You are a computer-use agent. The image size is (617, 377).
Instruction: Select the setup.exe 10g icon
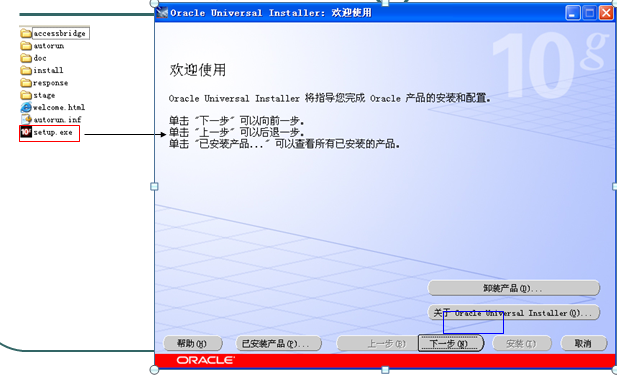[26, 132]
